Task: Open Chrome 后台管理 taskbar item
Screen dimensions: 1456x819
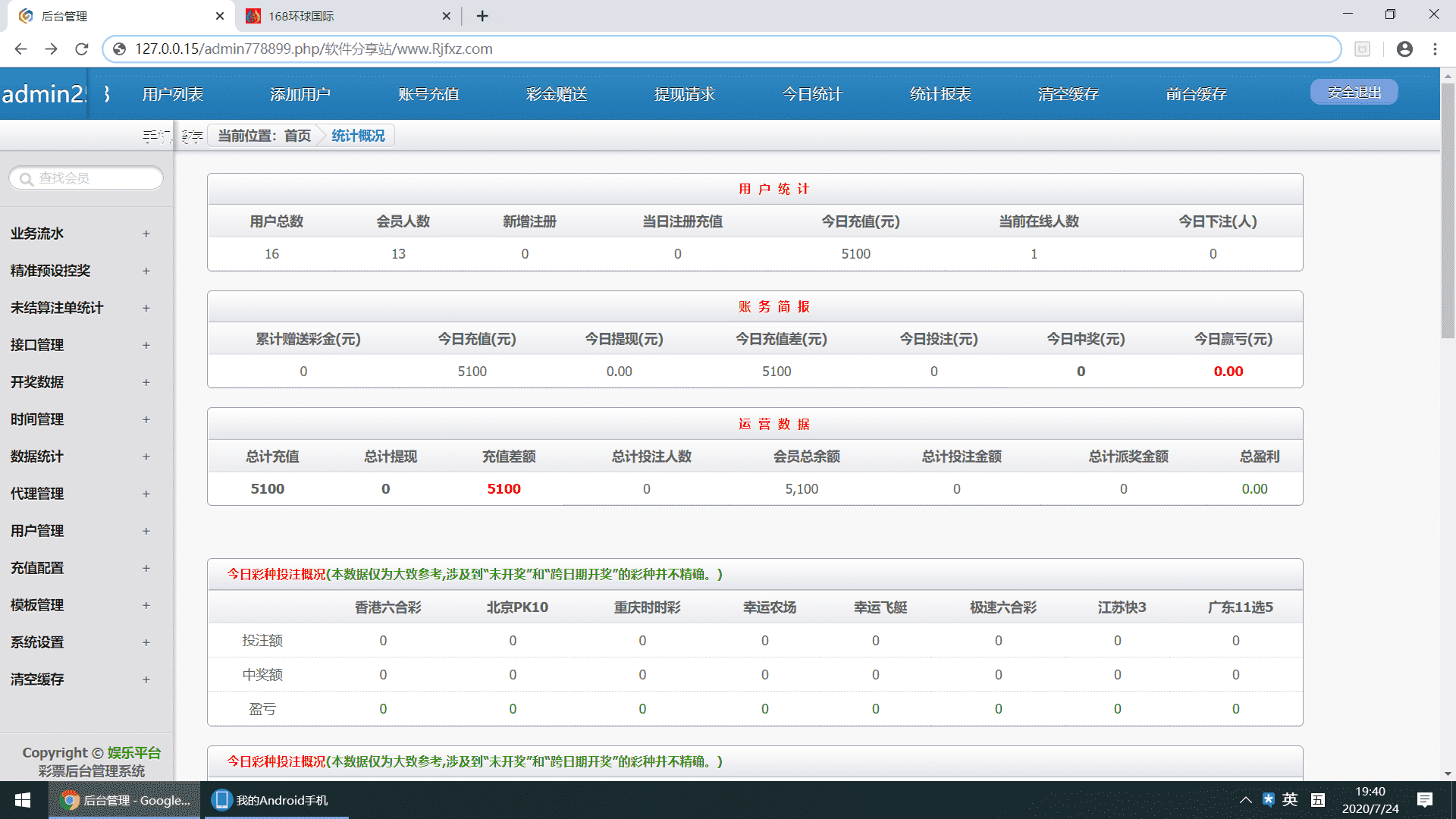Action: tap(125, 800)
